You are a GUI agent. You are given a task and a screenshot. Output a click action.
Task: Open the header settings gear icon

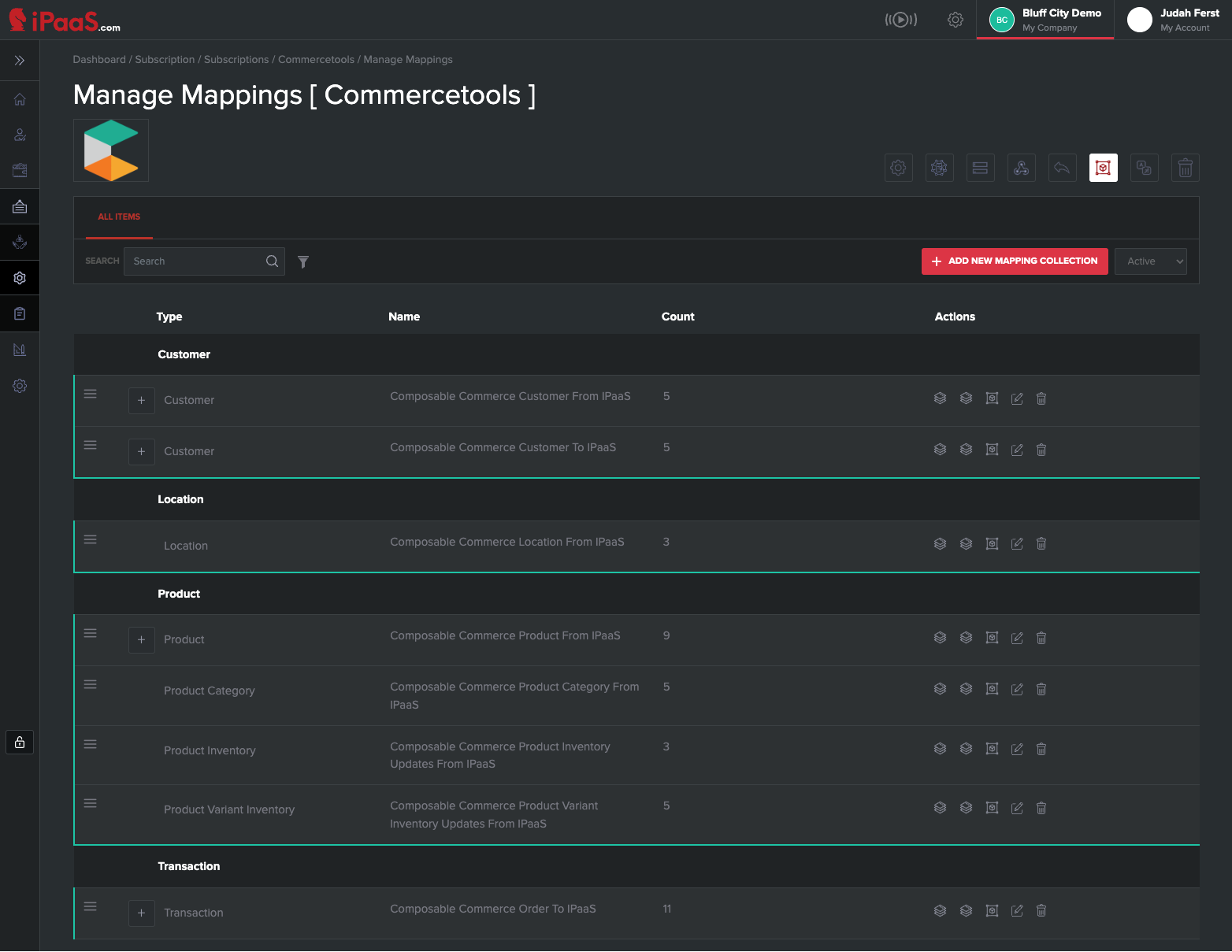pos(956,20)
